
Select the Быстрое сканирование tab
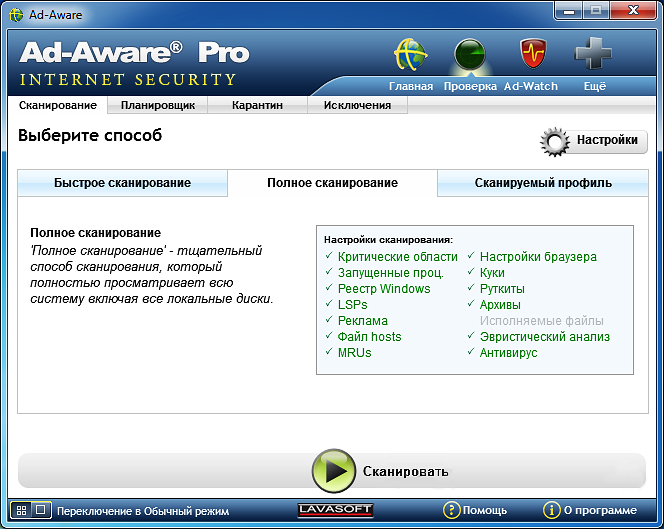click(122, 183)
